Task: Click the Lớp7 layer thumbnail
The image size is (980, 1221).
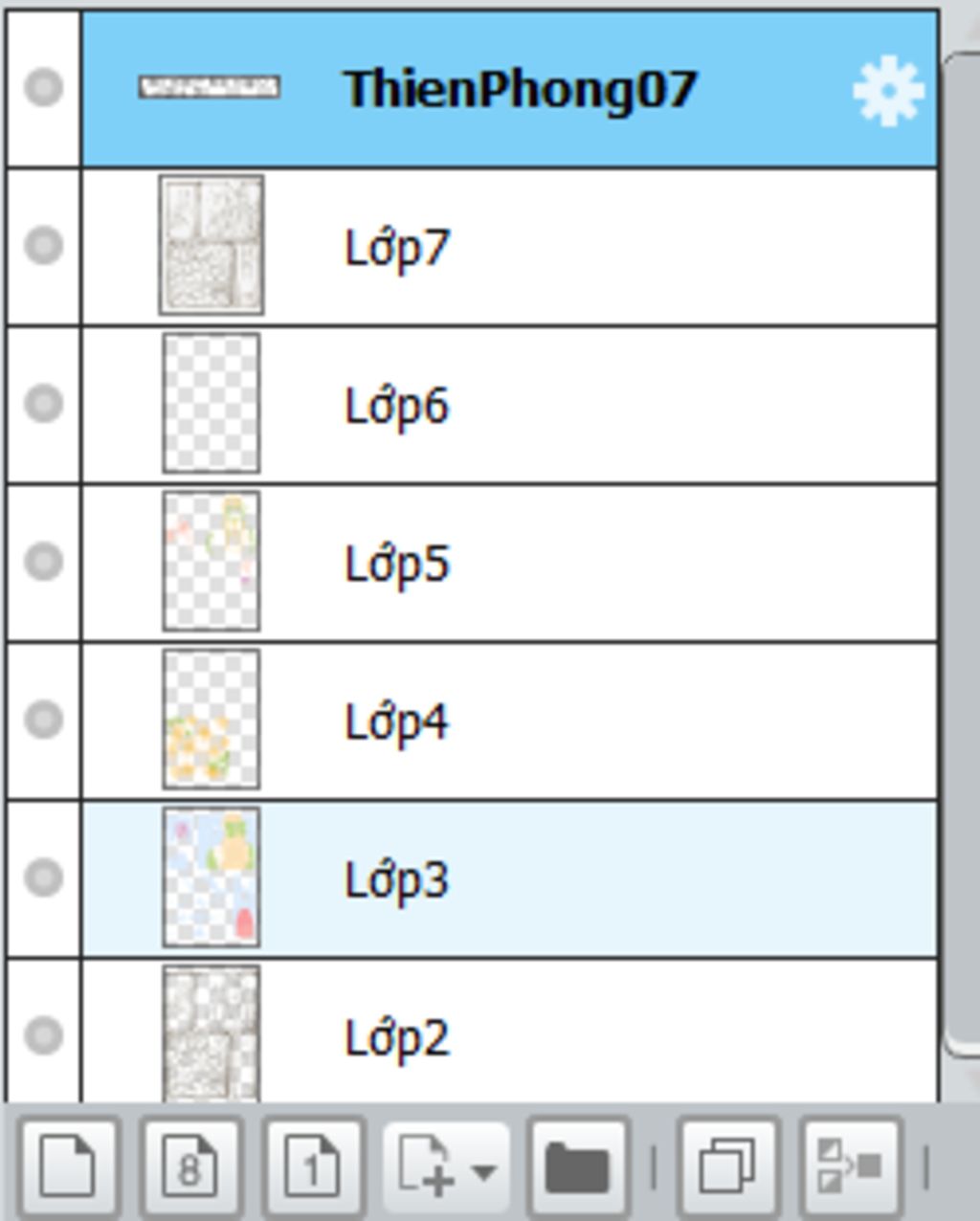Action: [x=212, y=245]
